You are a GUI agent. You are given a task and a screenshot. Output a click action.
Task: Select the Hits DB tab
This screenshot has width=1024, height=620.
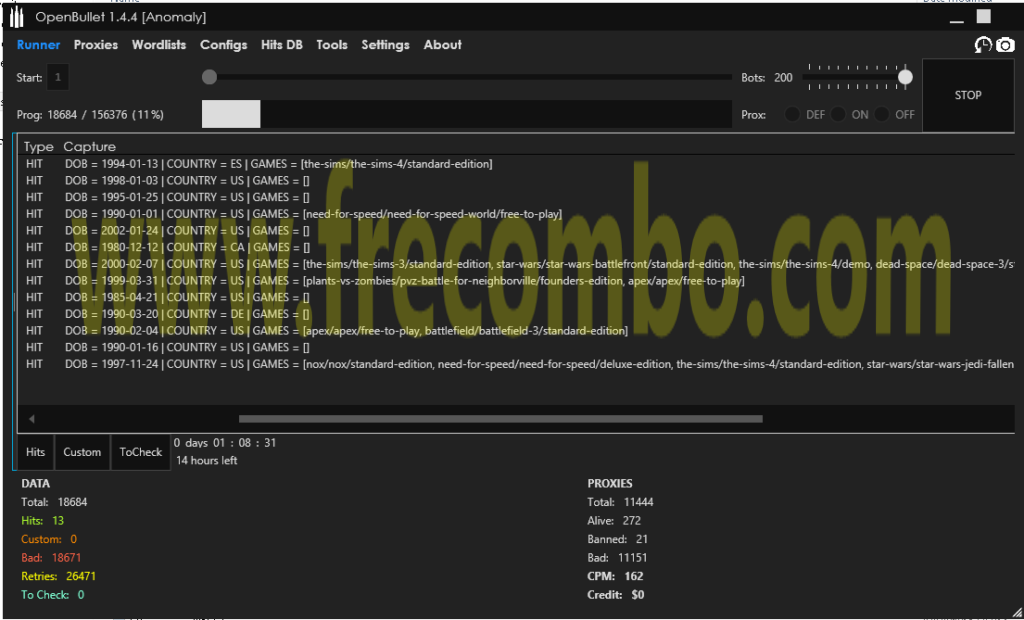pos(282,45)
